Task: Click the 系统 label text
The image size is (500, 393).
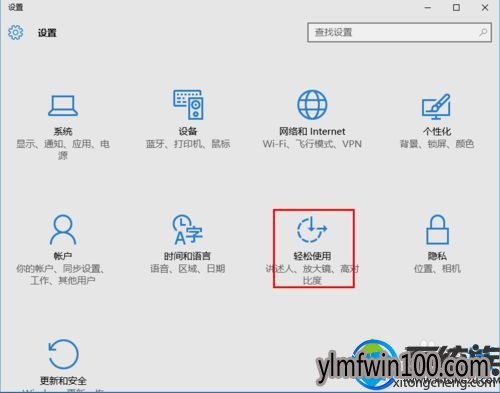Action: click(x=63, y=131)
